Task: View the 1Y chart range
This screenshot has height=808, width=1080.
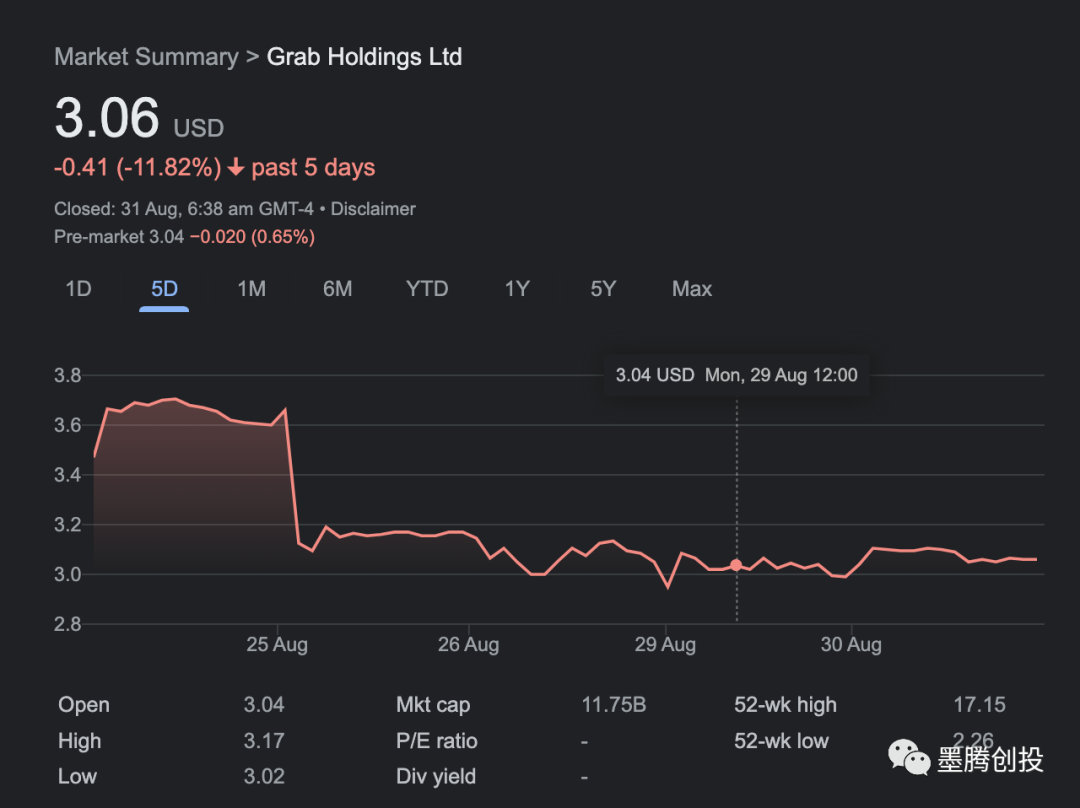Action: [516, 289]
